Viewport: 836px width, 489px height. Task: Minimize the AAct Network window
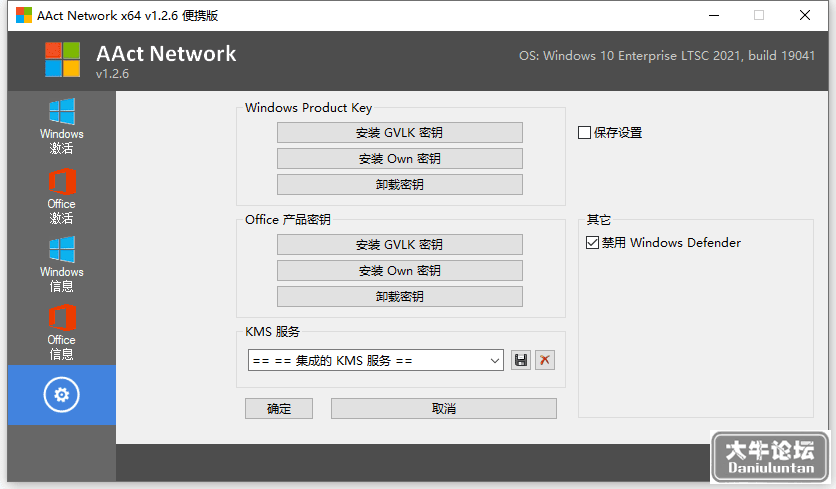714,15
